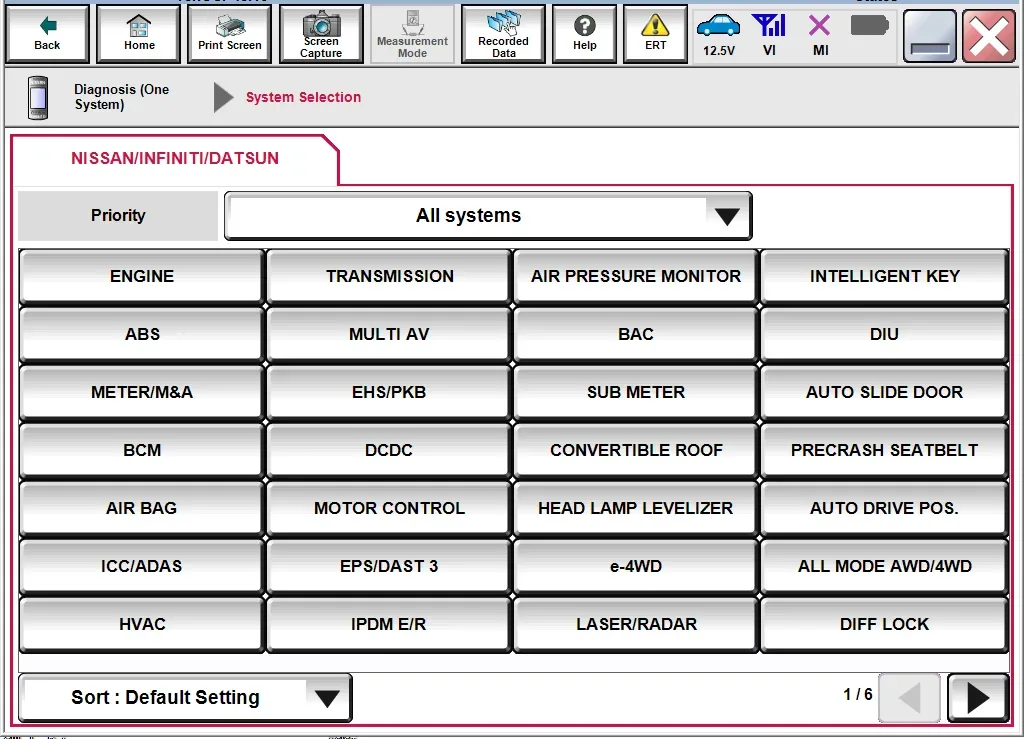Go to next page of systems
This screenshot has height=739, width=1025.
[978, 698]
